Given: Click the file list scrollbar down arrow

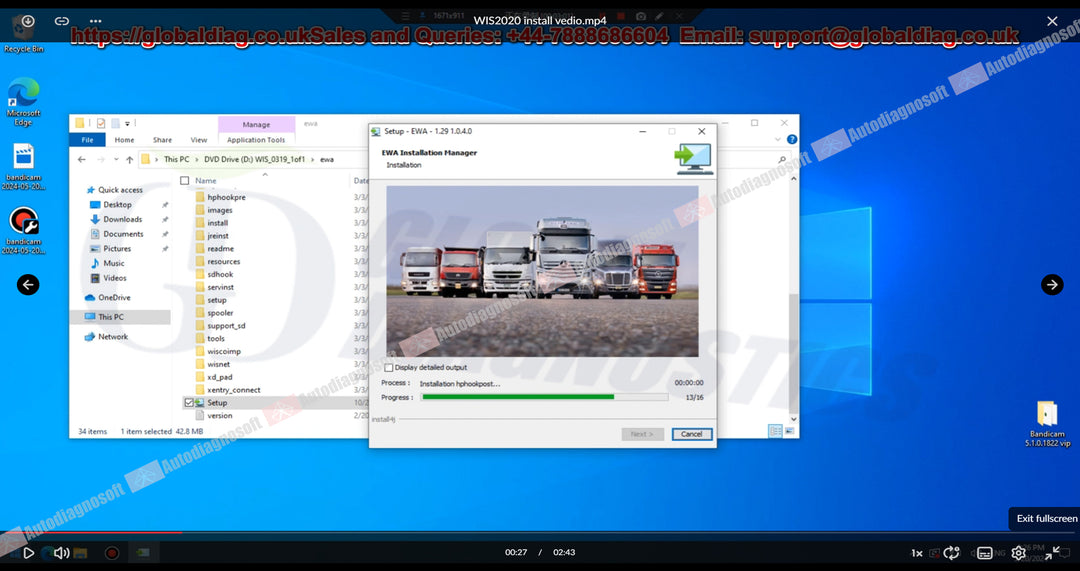Looking at the screenshot, I should [793, 419].
